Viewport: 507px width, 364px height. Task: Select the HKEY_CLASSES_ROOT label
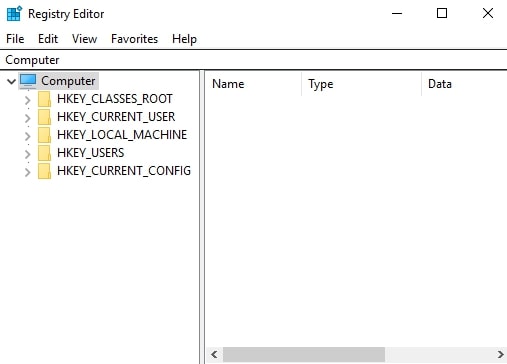pos(115,99)
